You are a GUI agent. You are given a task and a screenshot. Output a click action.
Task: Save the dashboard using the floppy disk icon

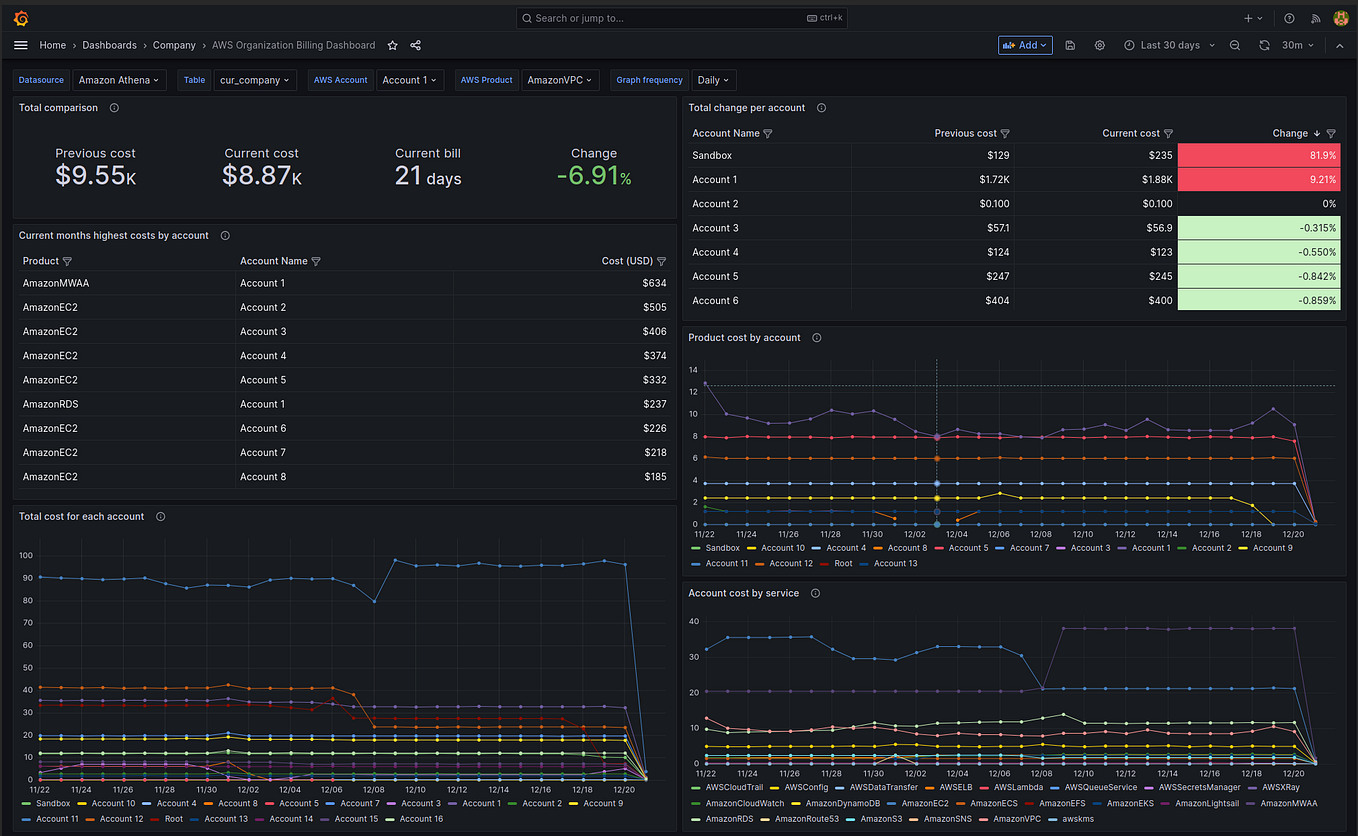tap(1070, 45)
